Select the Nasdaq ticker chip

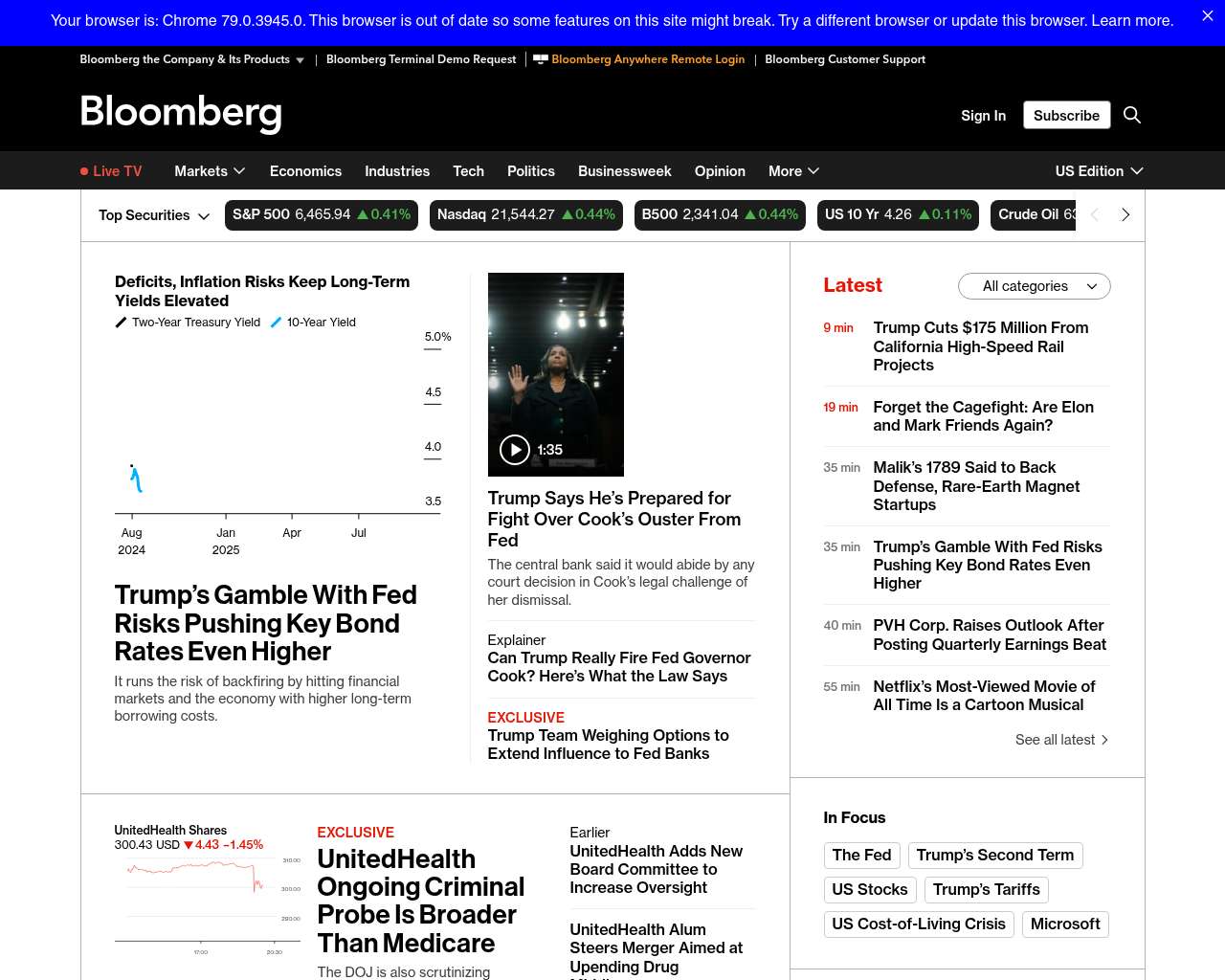coord(526,215)
